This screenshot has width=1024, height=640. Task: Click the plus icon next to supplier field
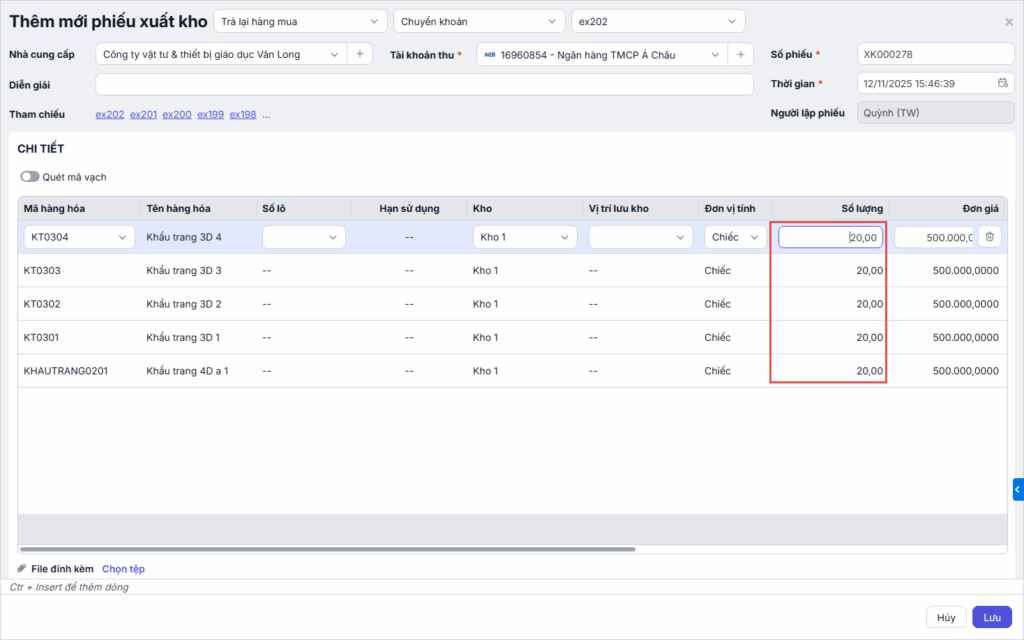coord(360,54)
